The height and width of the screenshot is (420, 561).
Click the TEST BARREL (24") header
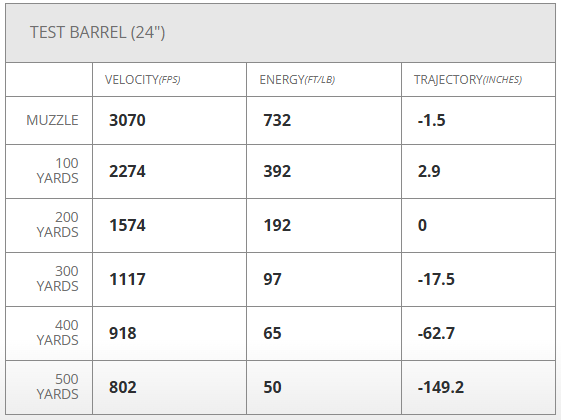point(97,33)
